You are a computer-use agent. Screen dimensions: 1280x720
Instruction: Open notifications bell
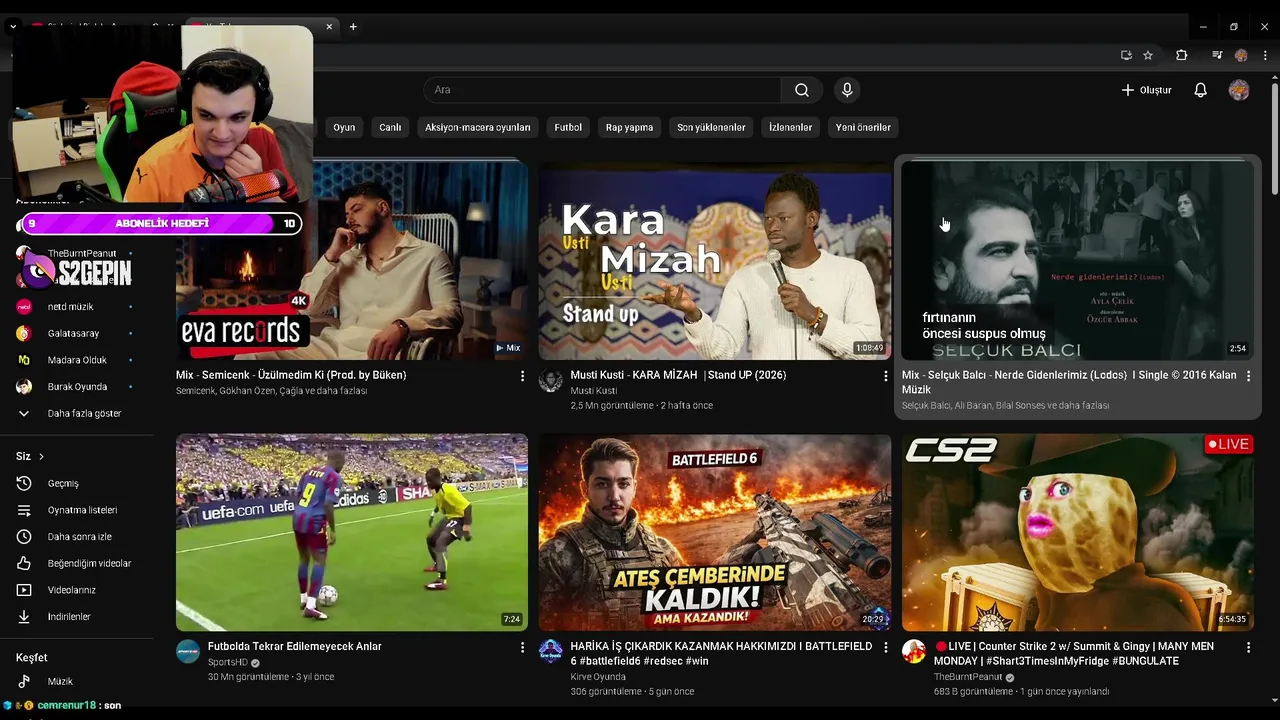(1200, 90)
